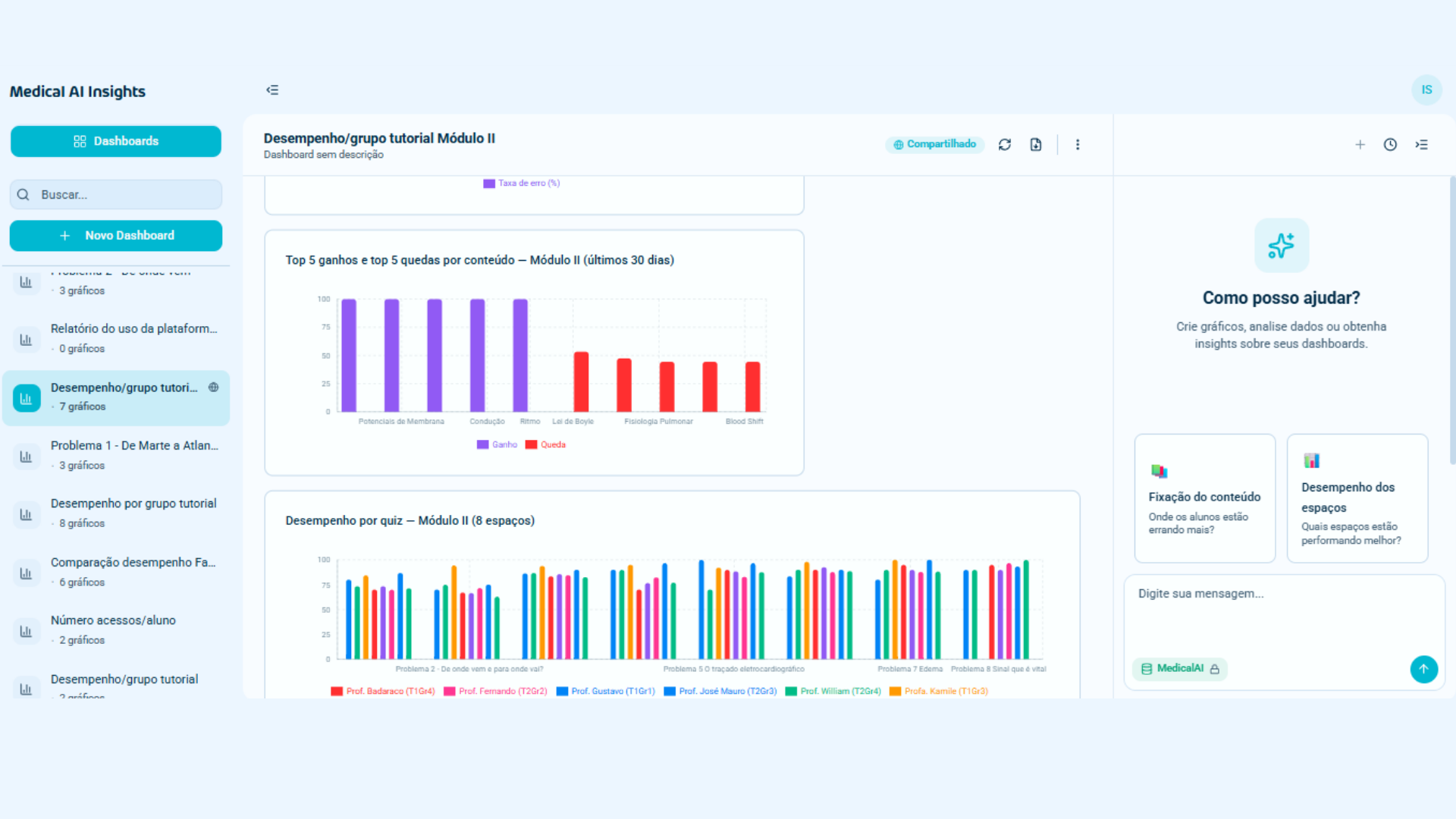Viewport: 1456px width, 819px height.
Task: Toggle the Ganho legend series
Action: click(497, 444)
